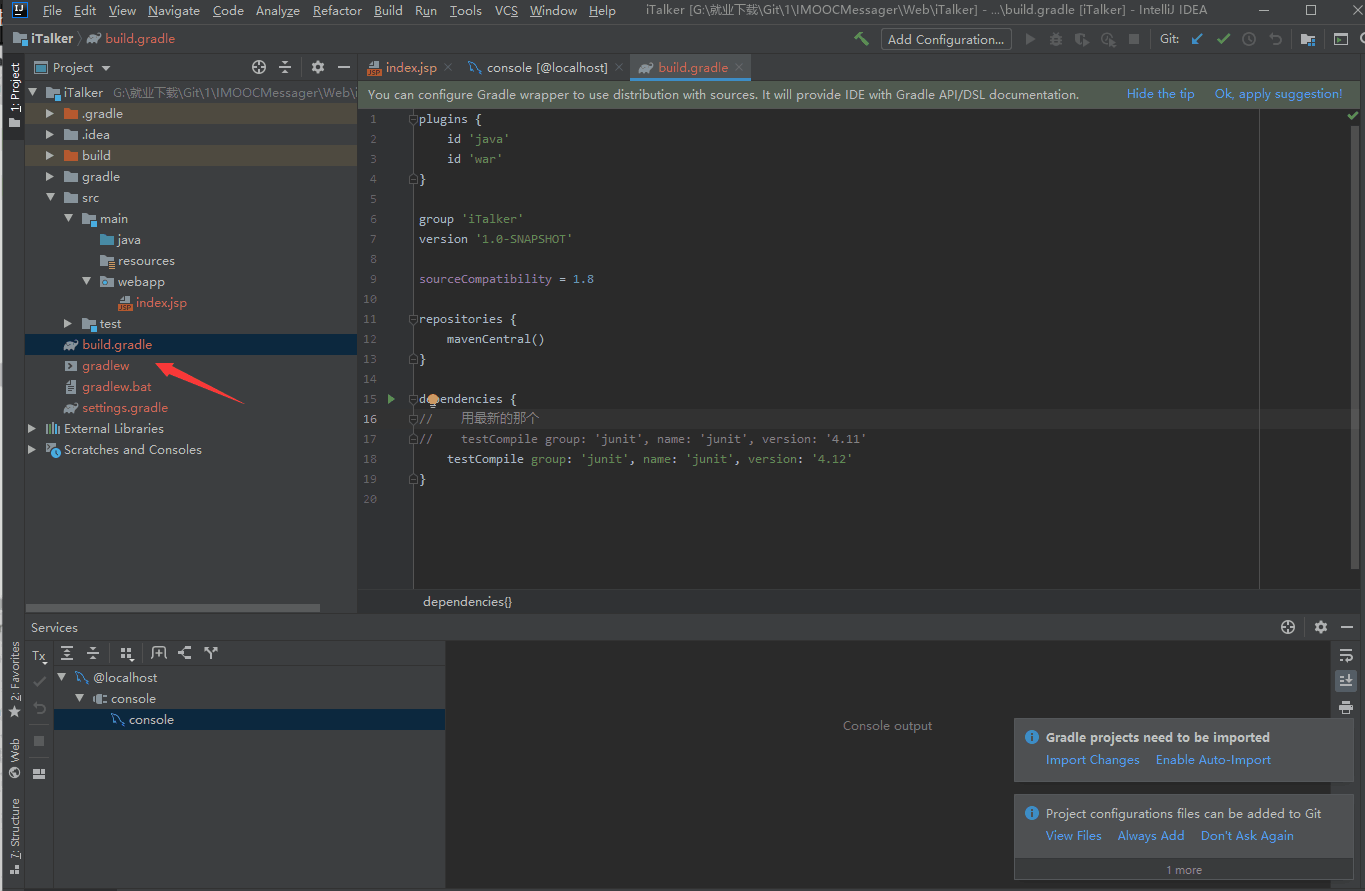Collapse the iTalker root project node
This screenshot has width=1365, height=891.
point(32,92)
